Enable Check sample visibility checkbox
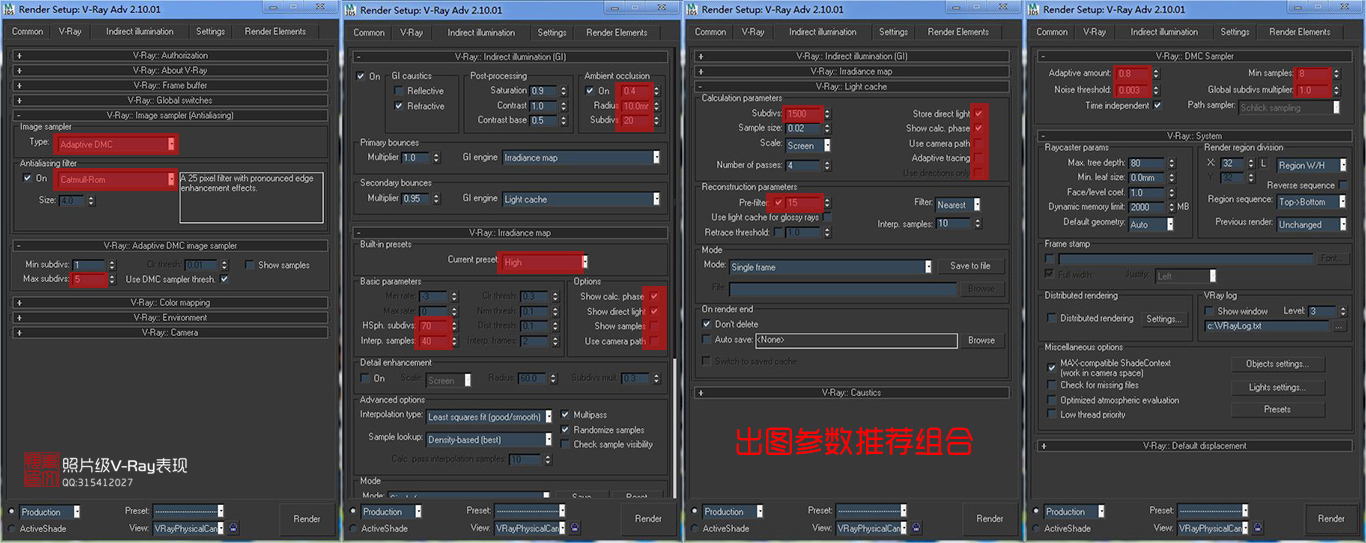 (566, 444)
